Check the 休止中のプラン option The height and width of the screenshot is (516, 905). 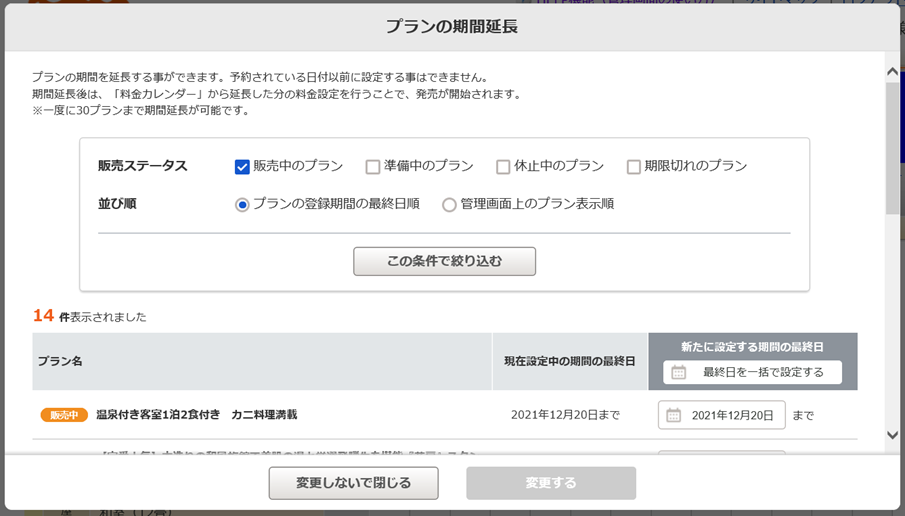point(503,167)
